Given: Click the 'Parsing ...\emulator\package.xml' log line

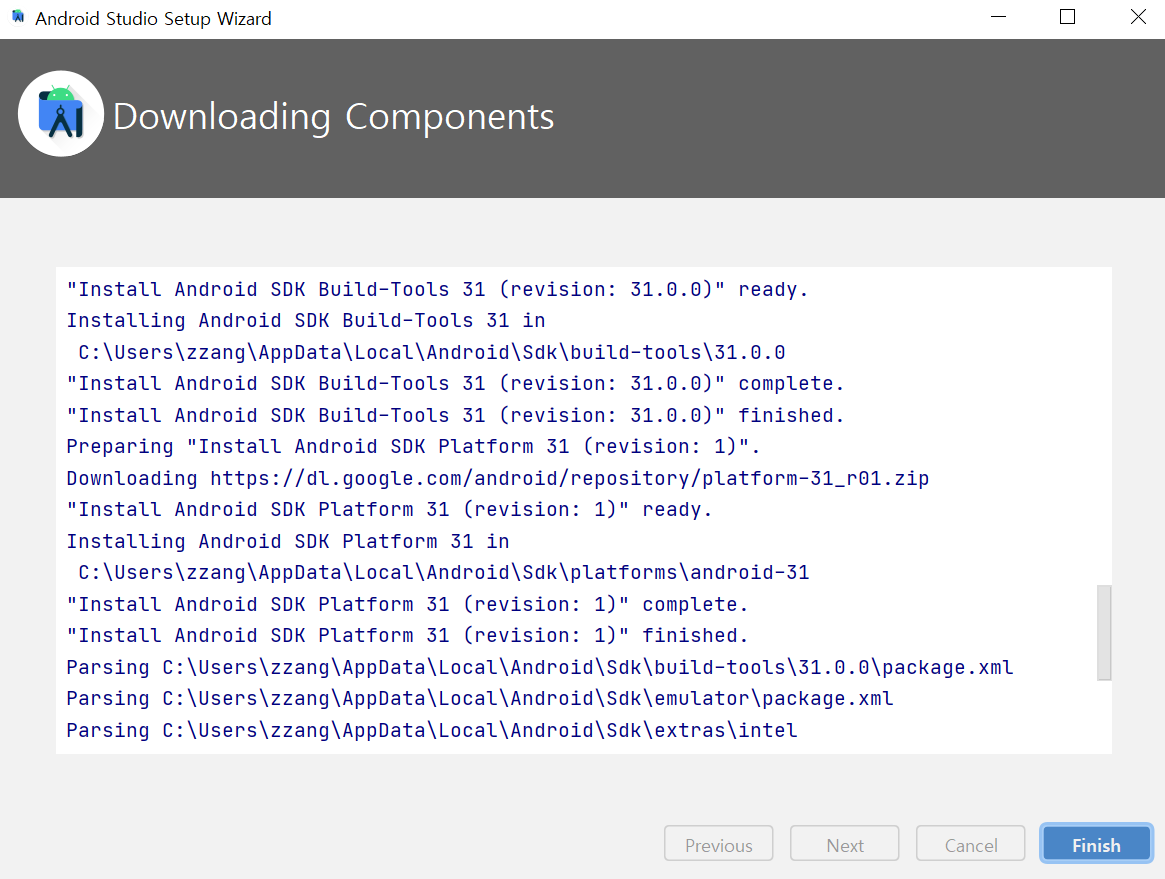Looking at the screenshot, I should point(480,698).
